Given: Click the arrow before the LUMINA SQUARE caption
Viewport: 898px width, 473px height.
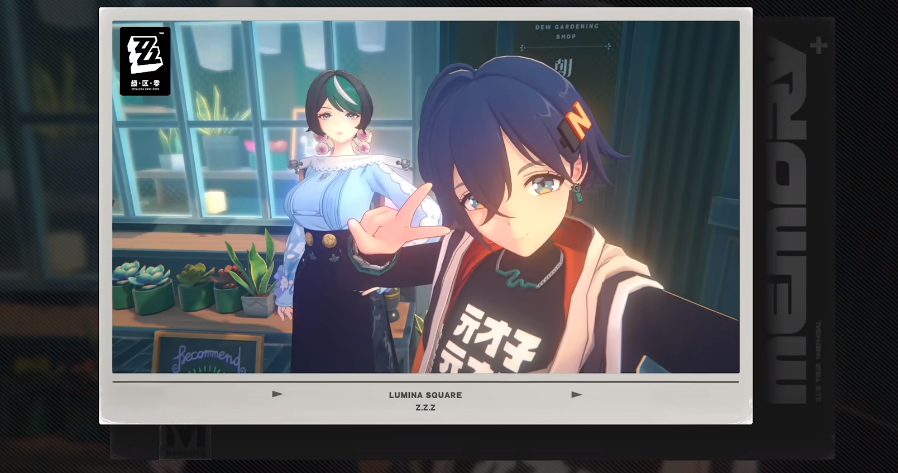Looking at the screenshot, I should pos(277,394).
